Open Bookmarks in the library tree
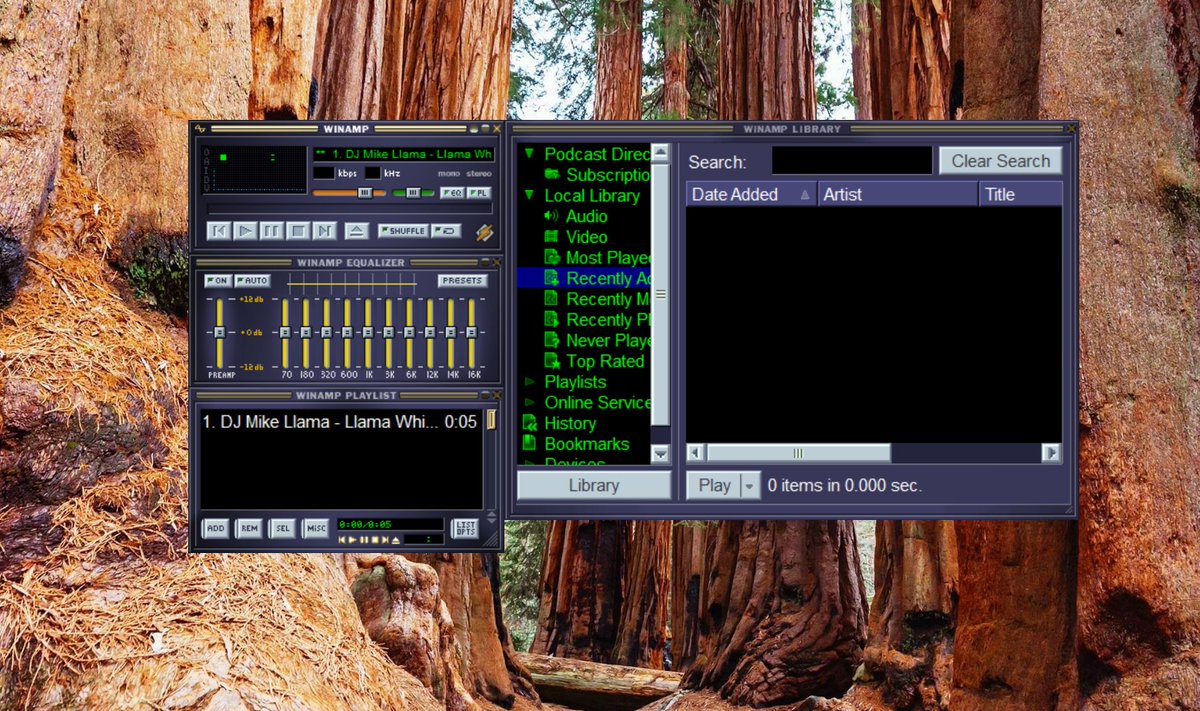The width and height of the screenshot is (1200, 711). click(x=575, y=444)
